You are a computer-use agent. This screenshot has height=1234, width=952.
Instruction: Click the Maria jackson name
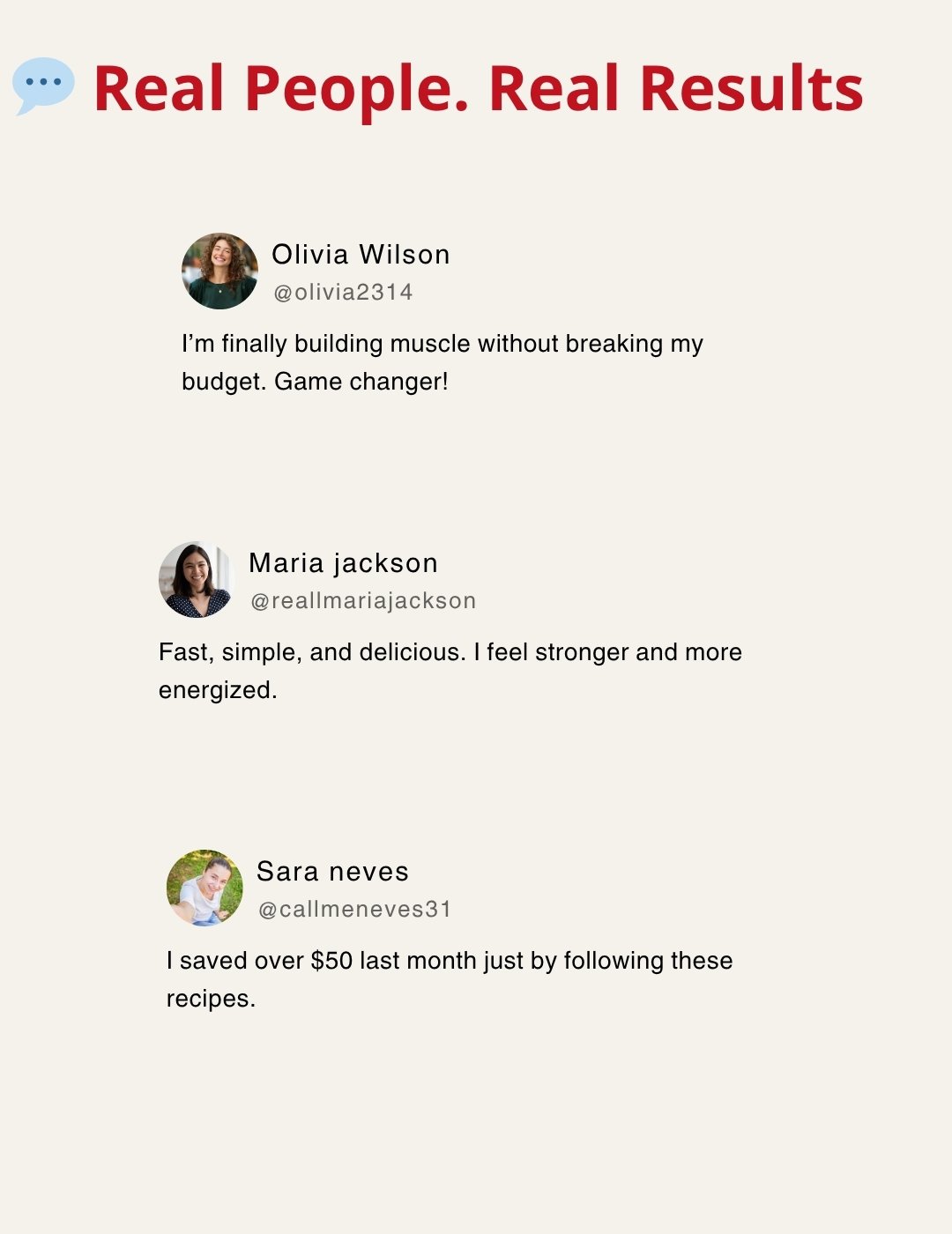point(343,563)
